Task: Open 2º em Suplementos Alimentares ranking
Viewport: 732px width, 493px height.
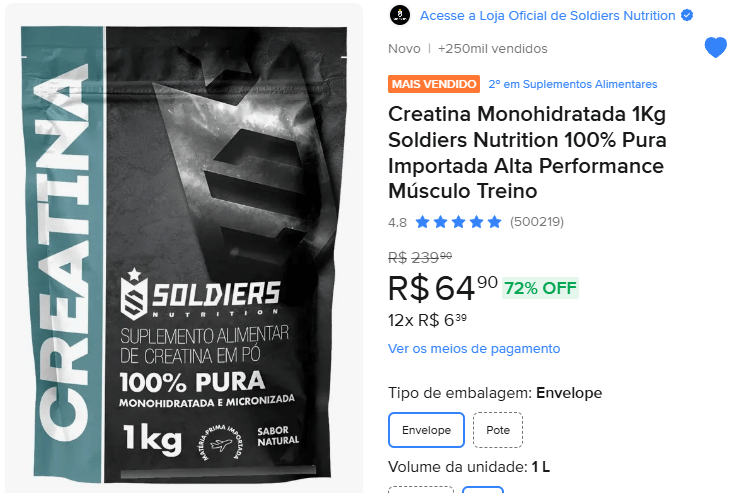Action: click(x=573, y=84)
